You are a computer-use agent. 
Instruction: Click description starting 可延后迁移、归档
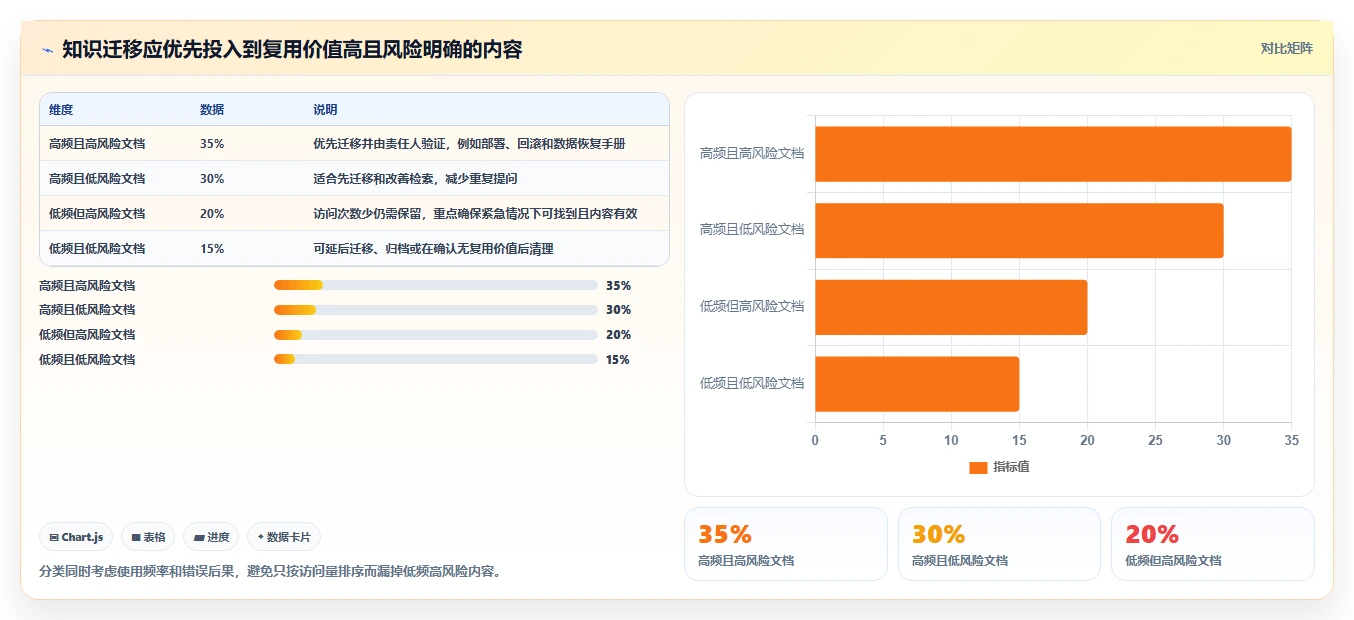click(x=433, y=249)
